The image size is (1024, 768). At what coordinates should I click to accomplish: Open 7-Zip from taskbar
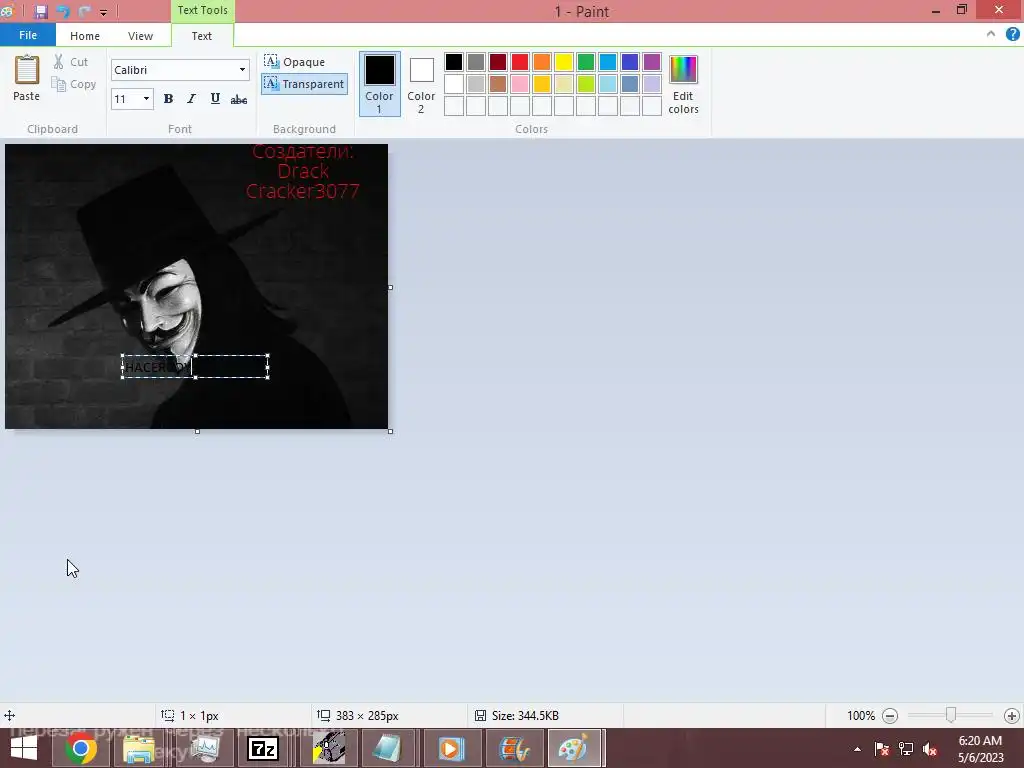pyautogui.click(x=263, y=749)
